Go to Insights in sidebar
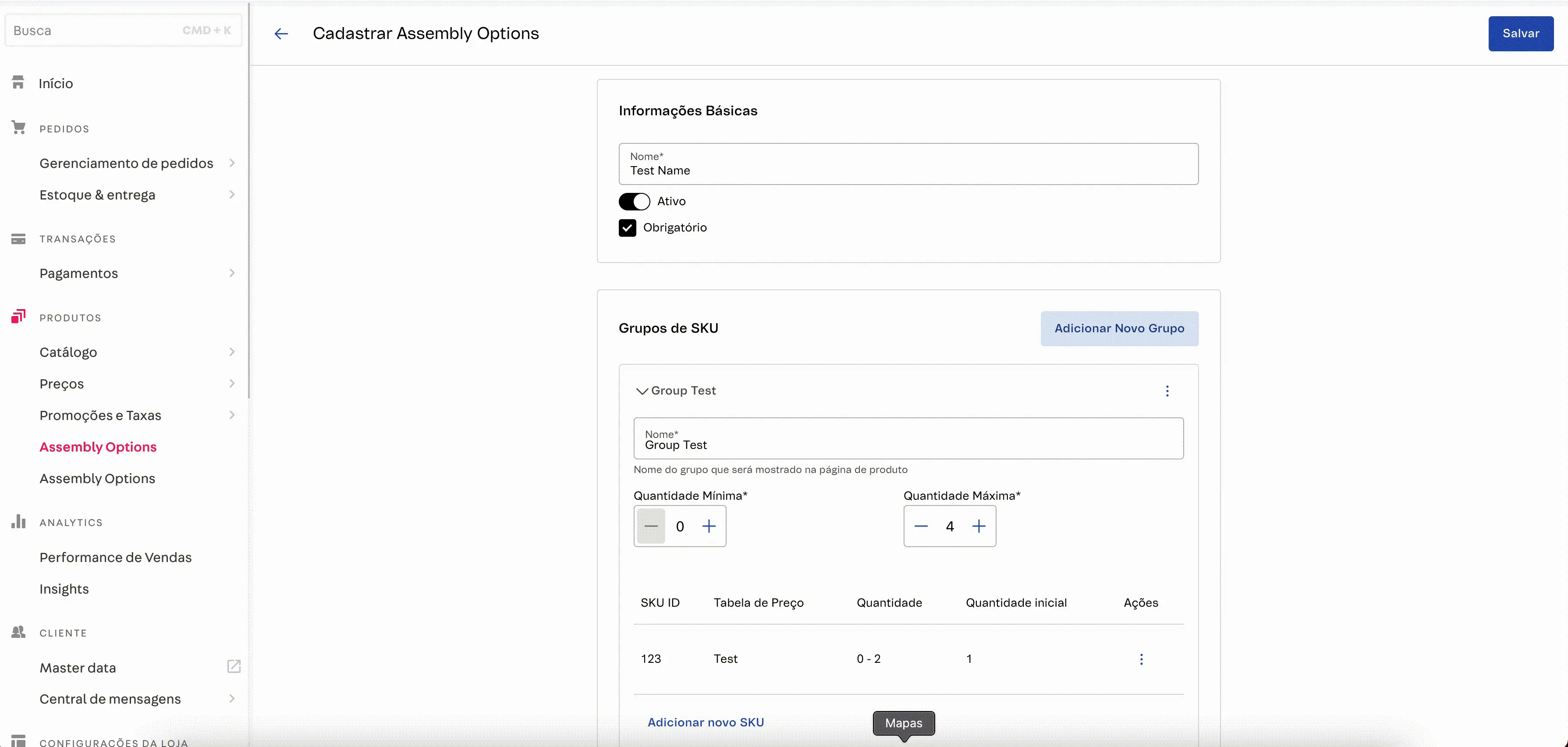The width and height of the screenshot is (1568, 747). tap(64, 589)
